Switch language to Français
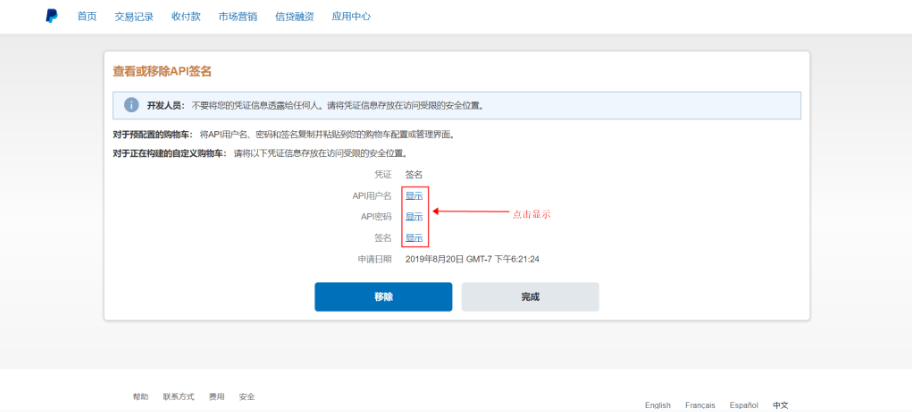 [700, 405]
